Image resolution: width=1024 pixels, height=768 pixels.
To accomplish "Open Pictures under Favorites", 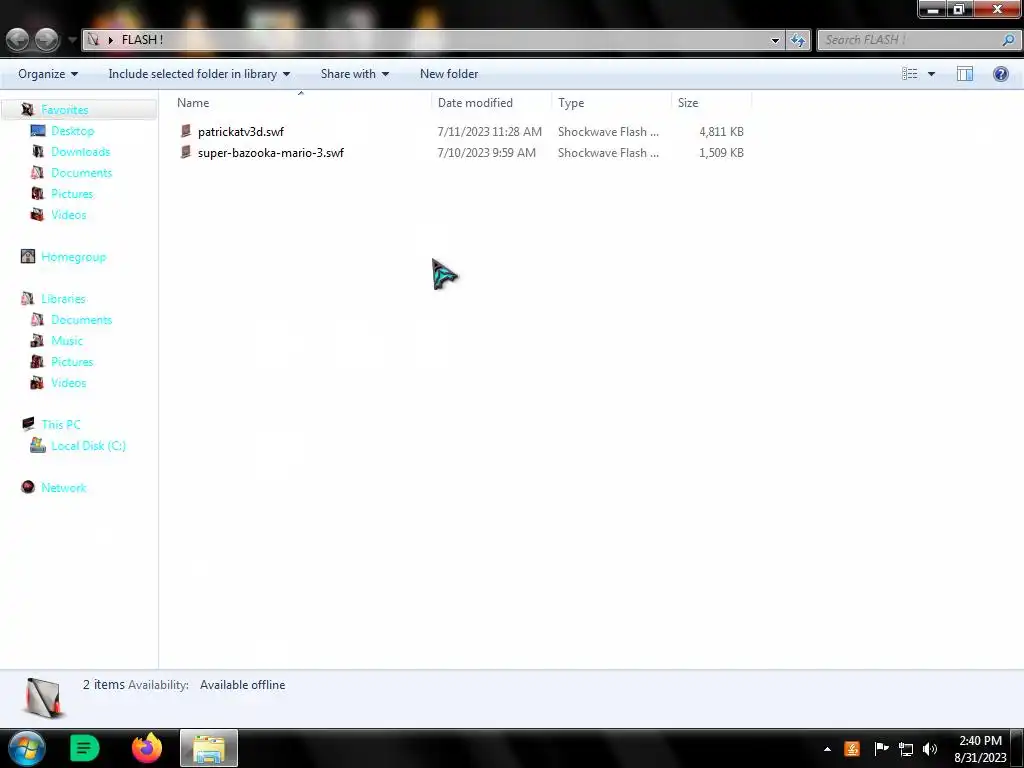I will 72,193.
